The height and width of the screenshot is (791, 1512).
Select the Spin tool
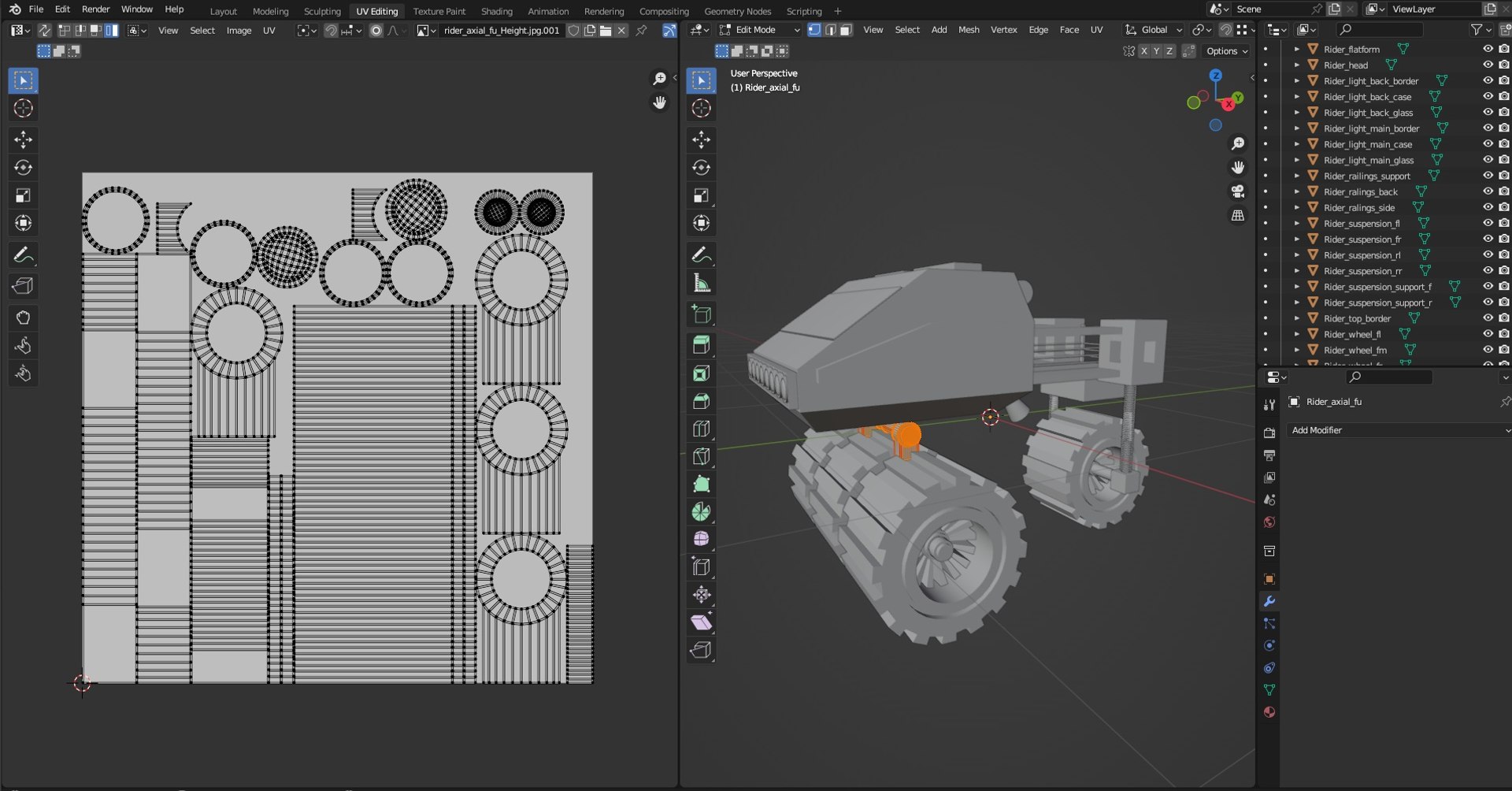click(x=701, y=512)
